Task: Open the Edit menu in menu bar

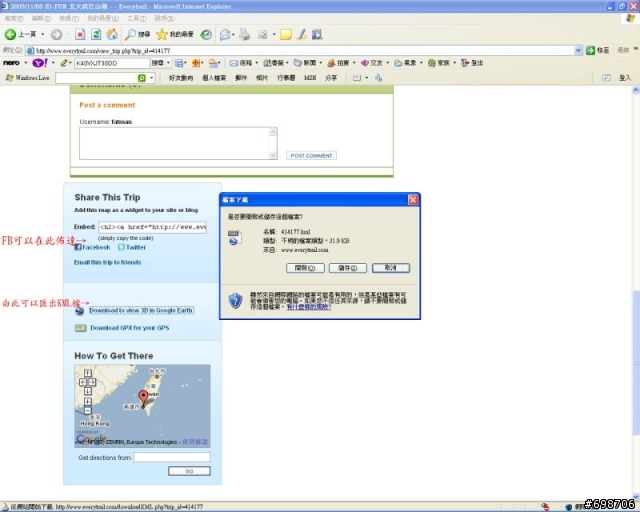Action: click(41, 19)
